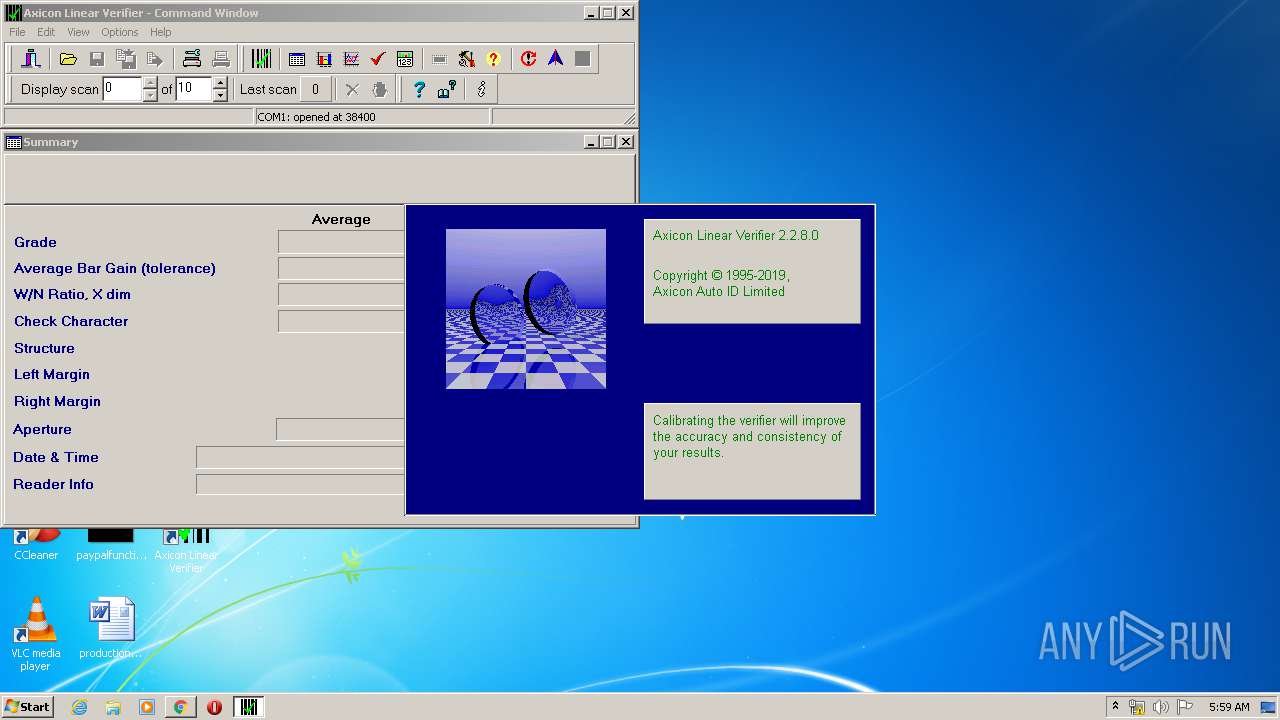Click the total scans field showing 10
Viewport: 1280px width, 720px height.
(x=194, y=89)
